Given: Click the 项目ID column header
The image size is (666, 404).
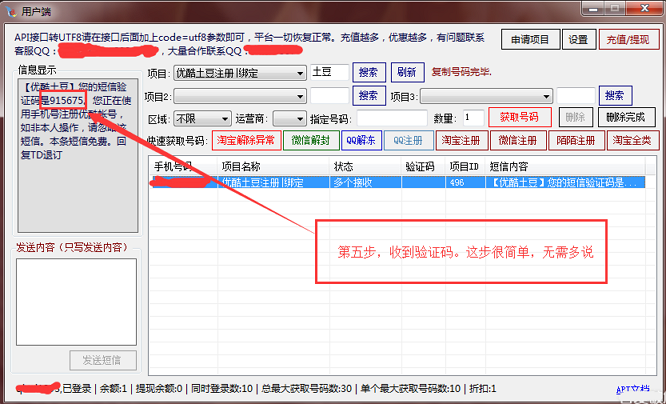Looking at the screenshot, I should tap(465, 167).
